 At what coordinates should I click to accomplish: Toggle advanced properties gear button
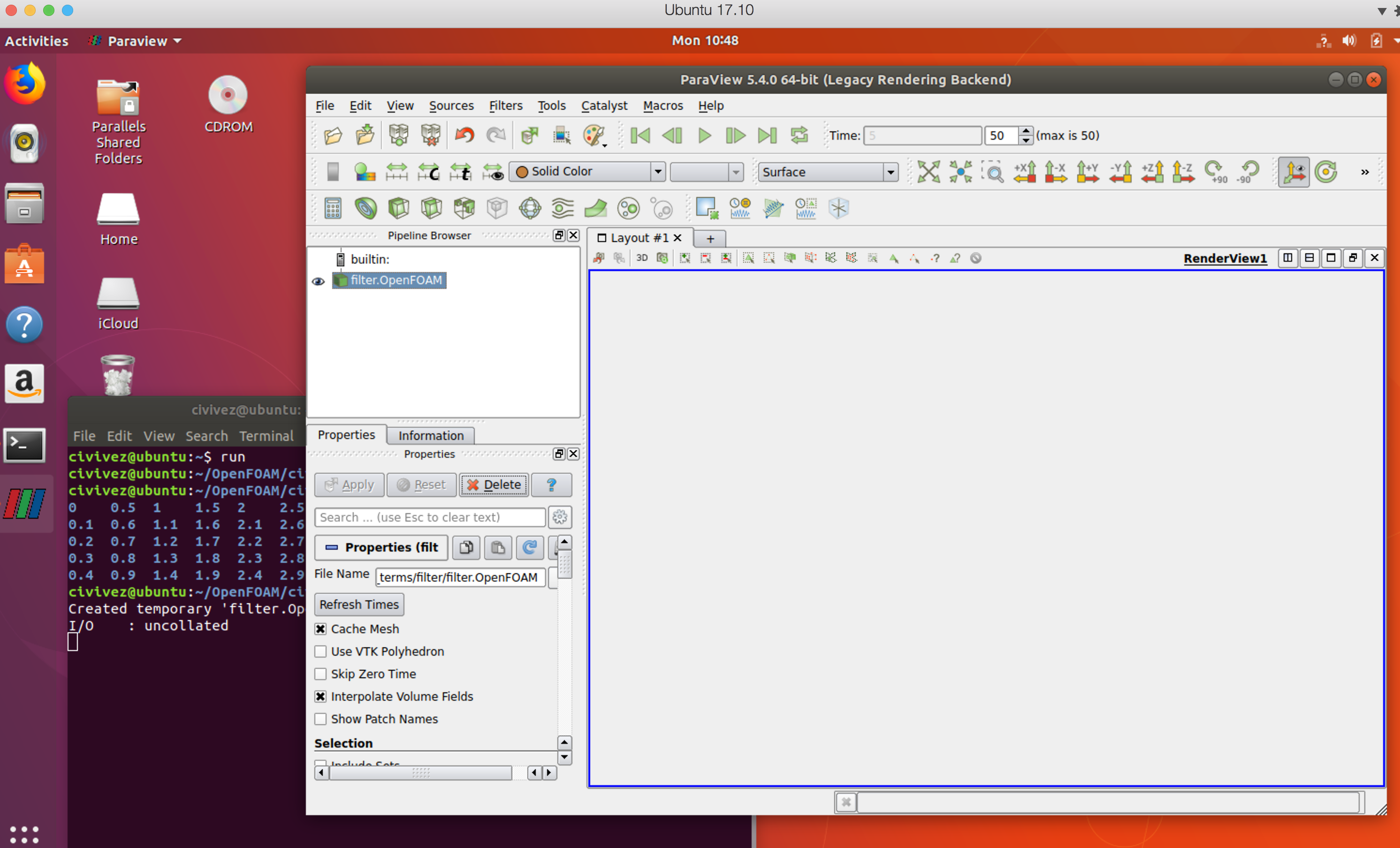[x=560, y=517]
